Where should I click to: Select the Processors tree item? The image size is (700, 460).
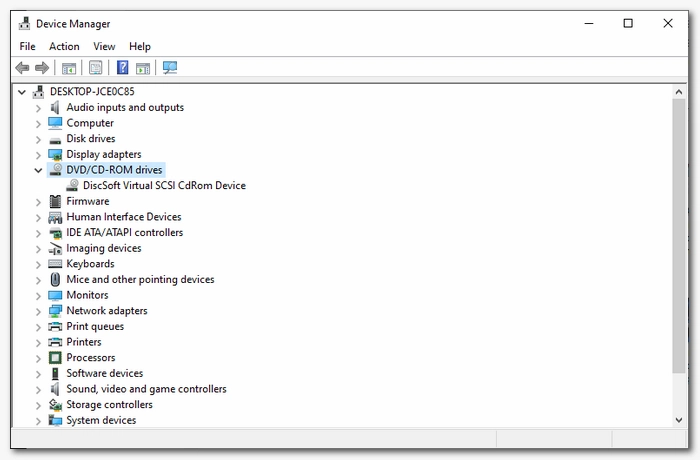(91, 357)
